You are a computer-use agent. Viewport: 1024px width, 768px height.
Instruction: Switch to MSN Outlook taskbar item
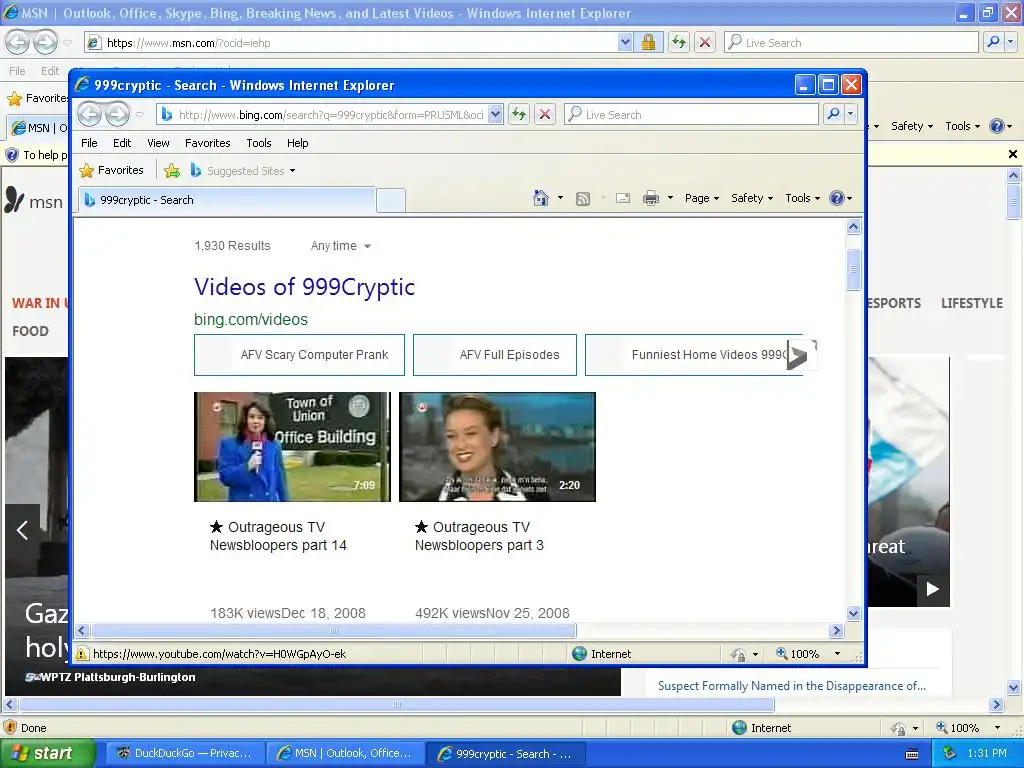point(344,753)
